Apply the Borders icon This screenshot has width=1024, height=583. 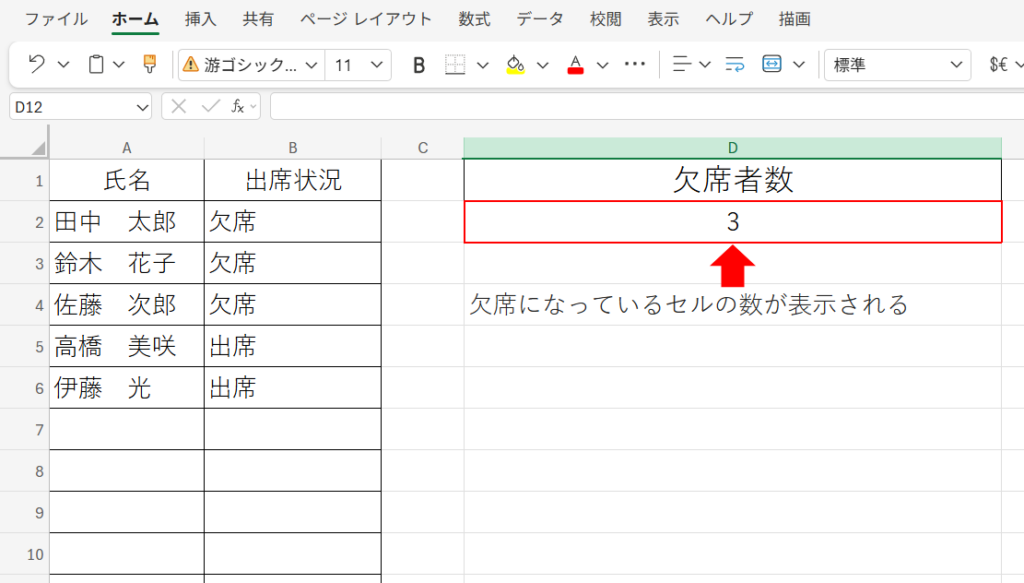pos(455,65)
